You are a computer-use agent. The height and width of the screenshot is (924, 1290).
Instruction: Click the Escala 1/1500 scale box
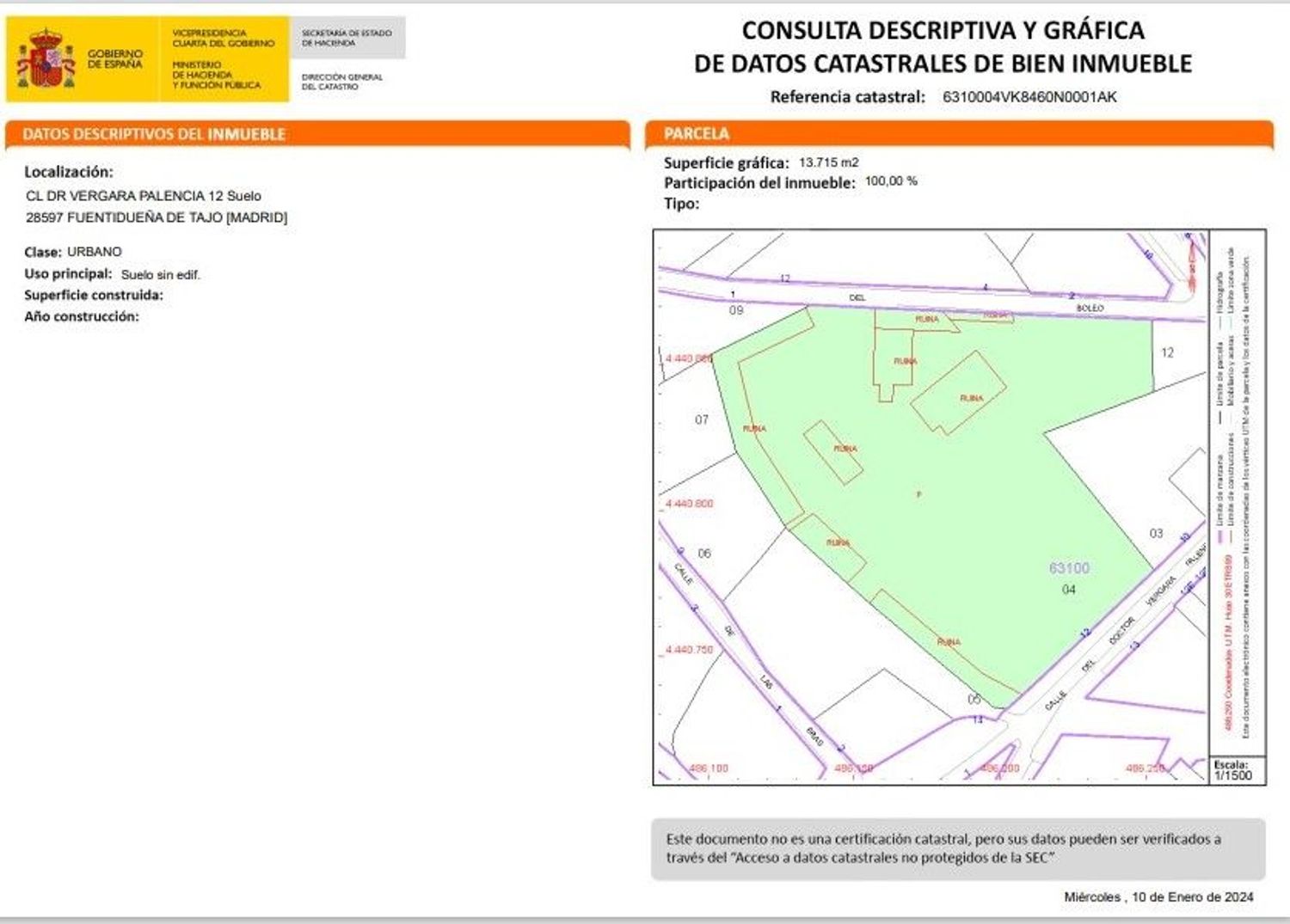(1232, 770)
